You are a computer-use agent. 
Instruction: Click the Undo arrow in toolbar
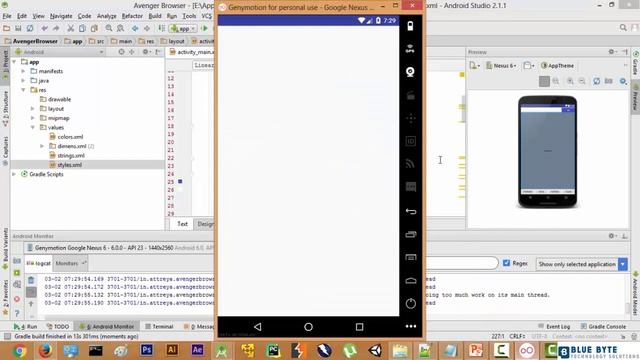point(44,28)
